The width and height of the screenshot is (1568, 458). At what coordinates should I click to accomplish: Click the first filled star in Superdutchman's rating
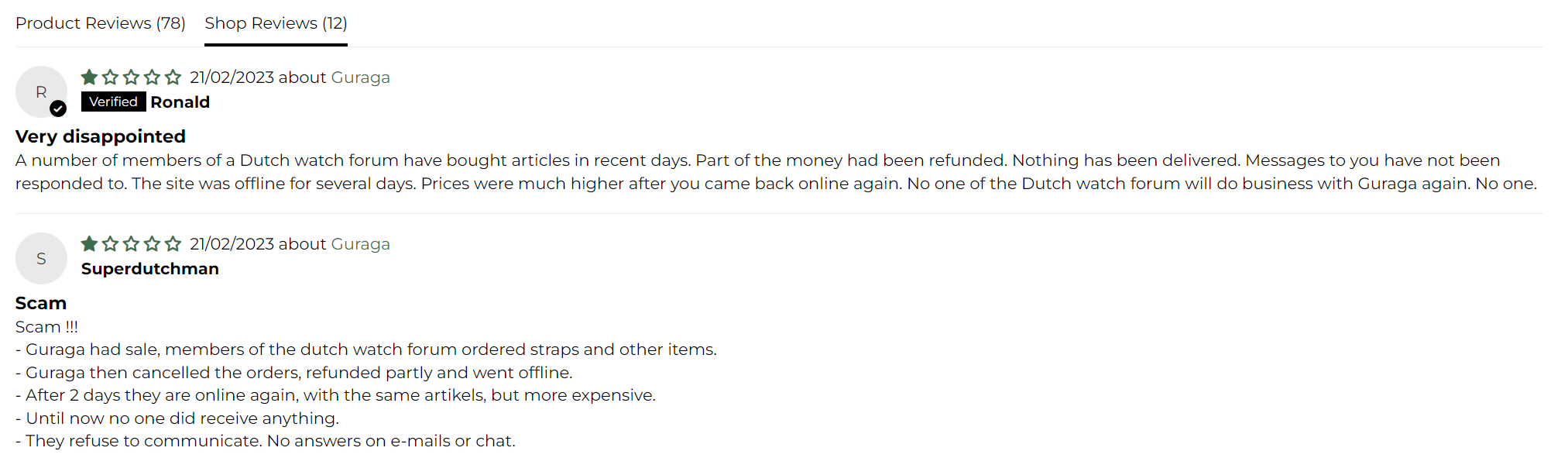tap(89, 243)
